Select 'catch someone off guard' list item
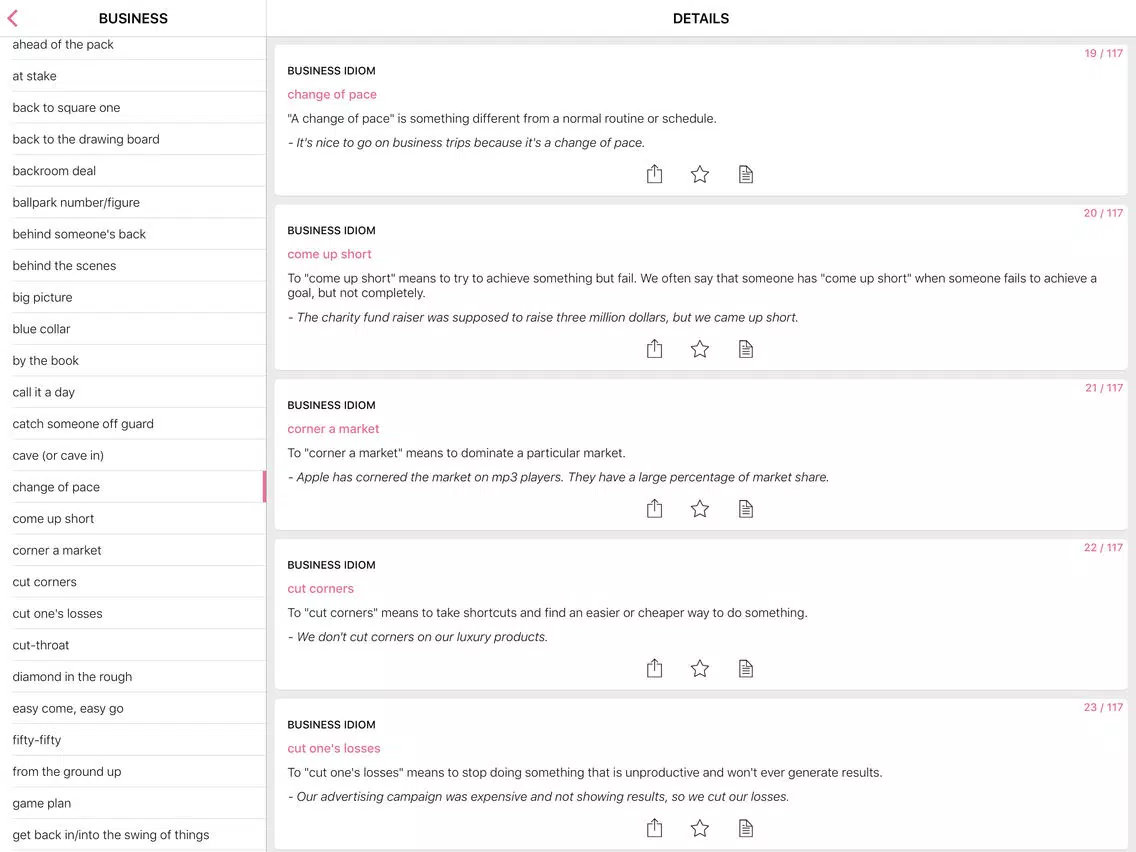 (133, 424)
